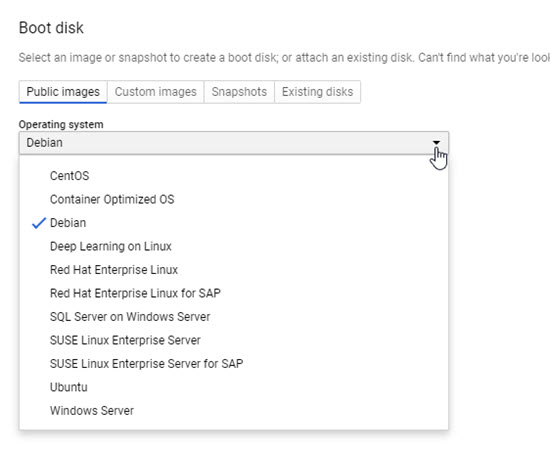Choose Ubuntu from the OS list
The image size is (550, 453).
[234, 387]
